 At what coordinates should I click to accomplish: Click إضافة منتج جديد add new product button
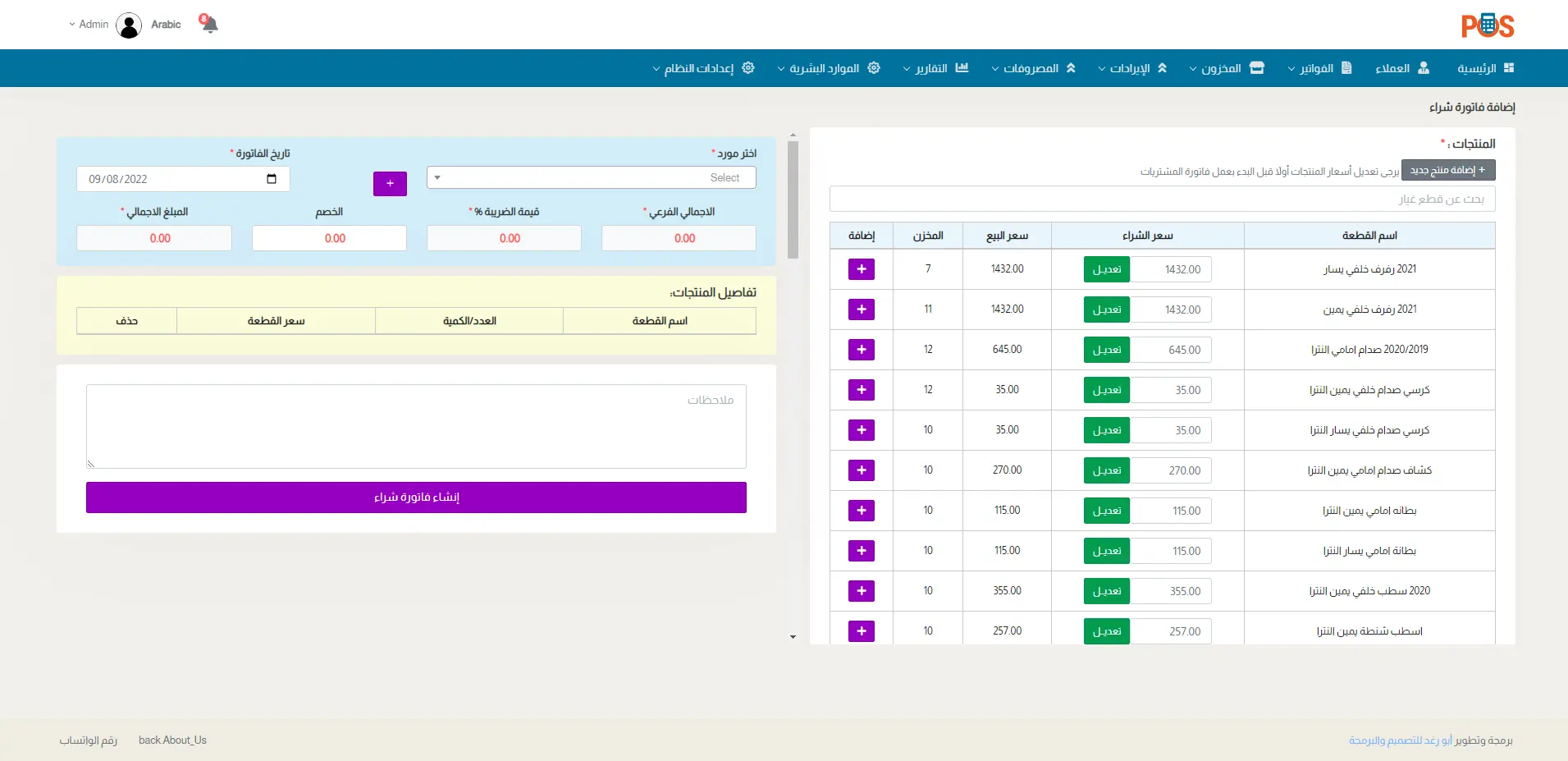[1447, 170]
